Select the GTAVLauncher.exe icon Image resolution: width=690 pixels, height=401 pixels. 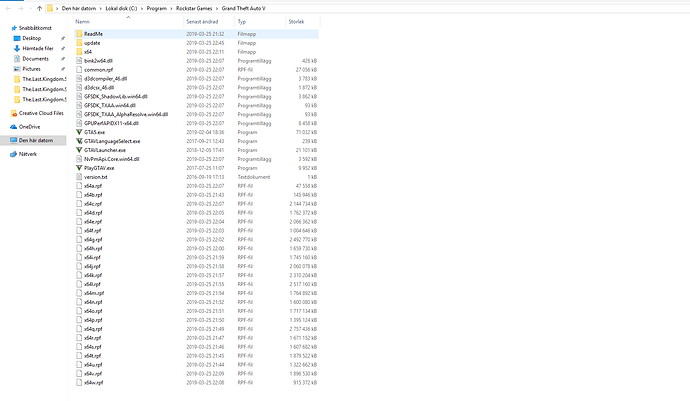point(79,149)
